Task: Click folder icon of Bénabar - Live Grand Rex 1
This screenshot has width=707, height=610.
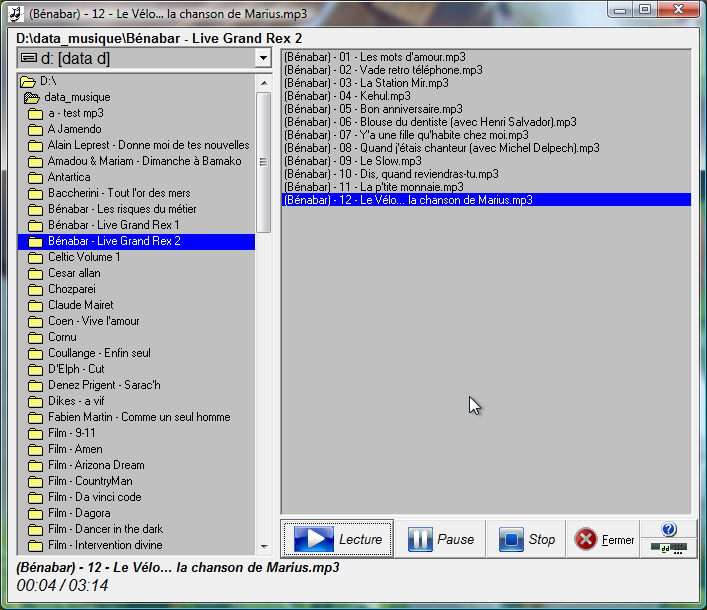Action: pos(35,225)
